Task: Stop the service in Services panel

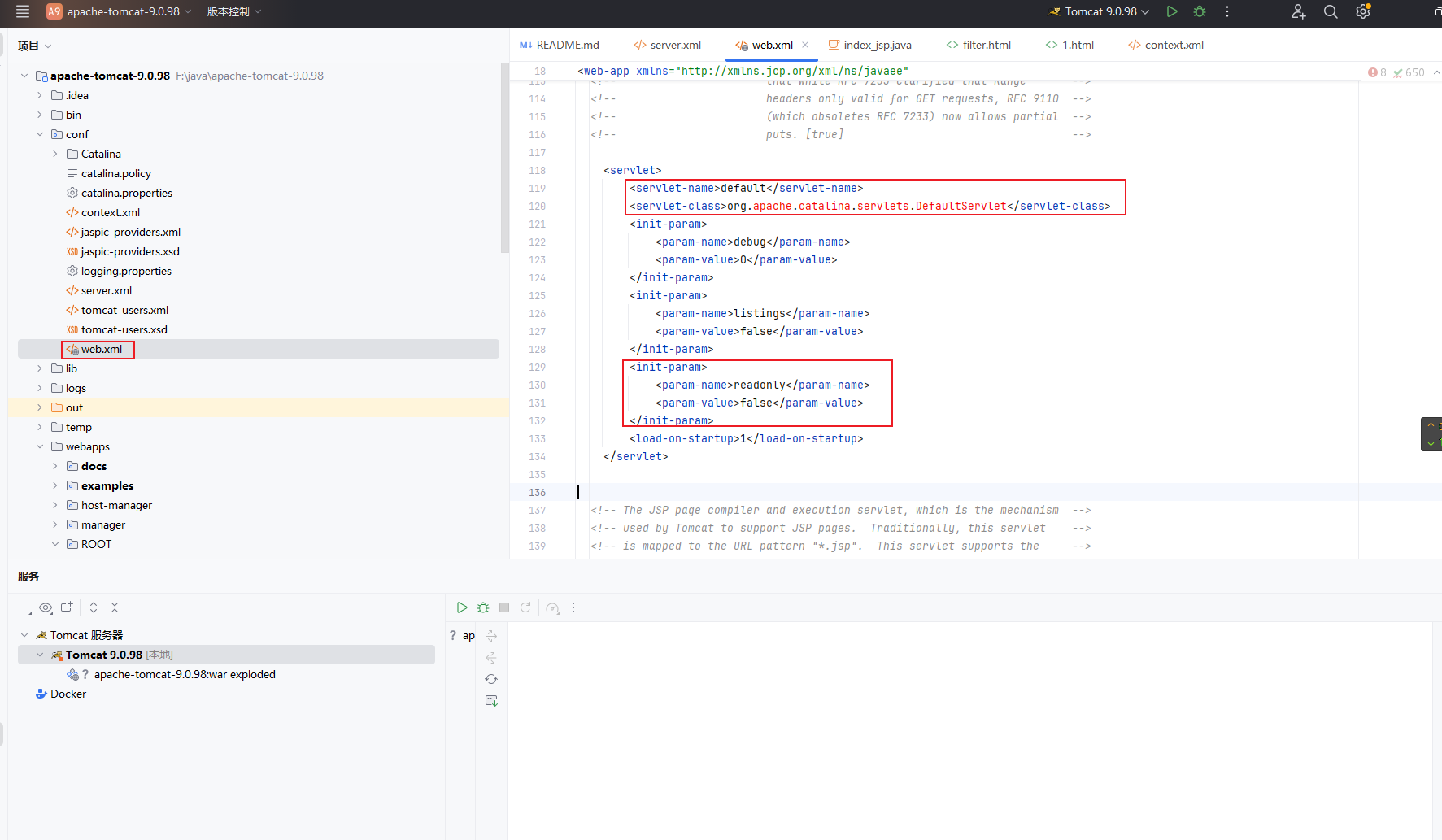Action: point(504,607)
